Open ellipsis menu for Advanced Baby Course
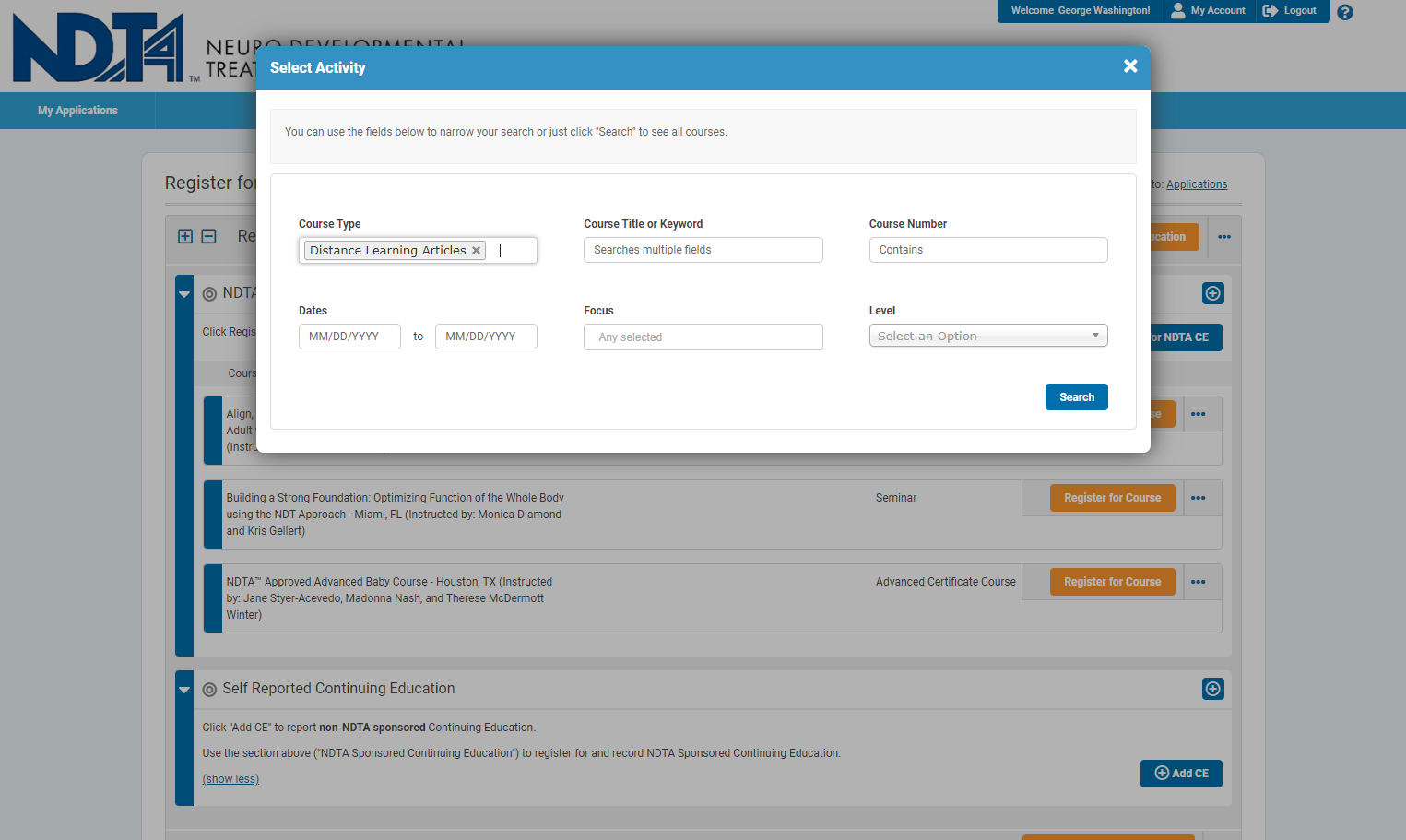 [1199, 582]
